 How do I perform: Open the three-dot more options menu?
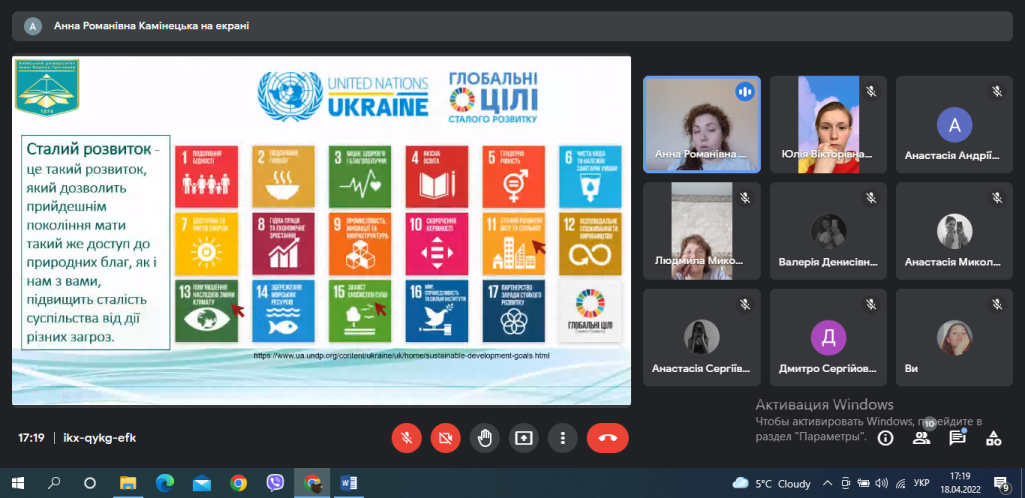coord(563,437)
